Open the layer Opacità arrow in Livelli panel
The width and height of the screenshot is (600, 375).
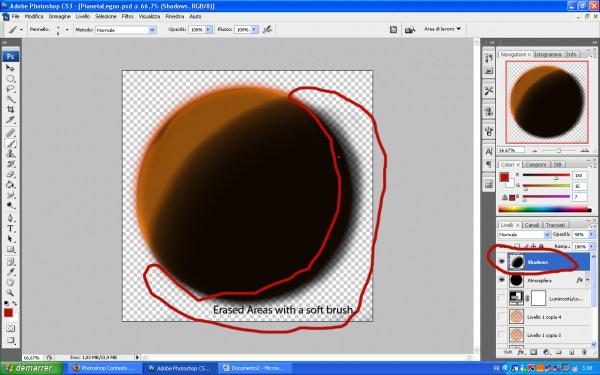pyautogui.click(x=592, y=234)
